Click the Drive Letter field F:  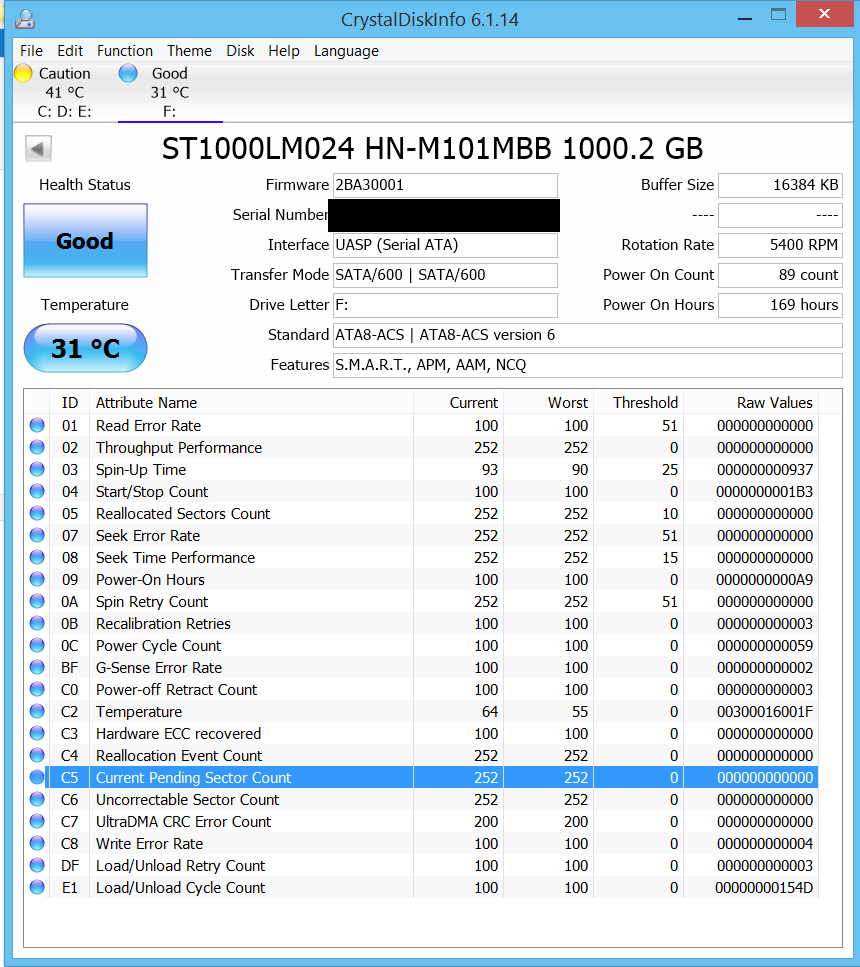coord(445,305)
